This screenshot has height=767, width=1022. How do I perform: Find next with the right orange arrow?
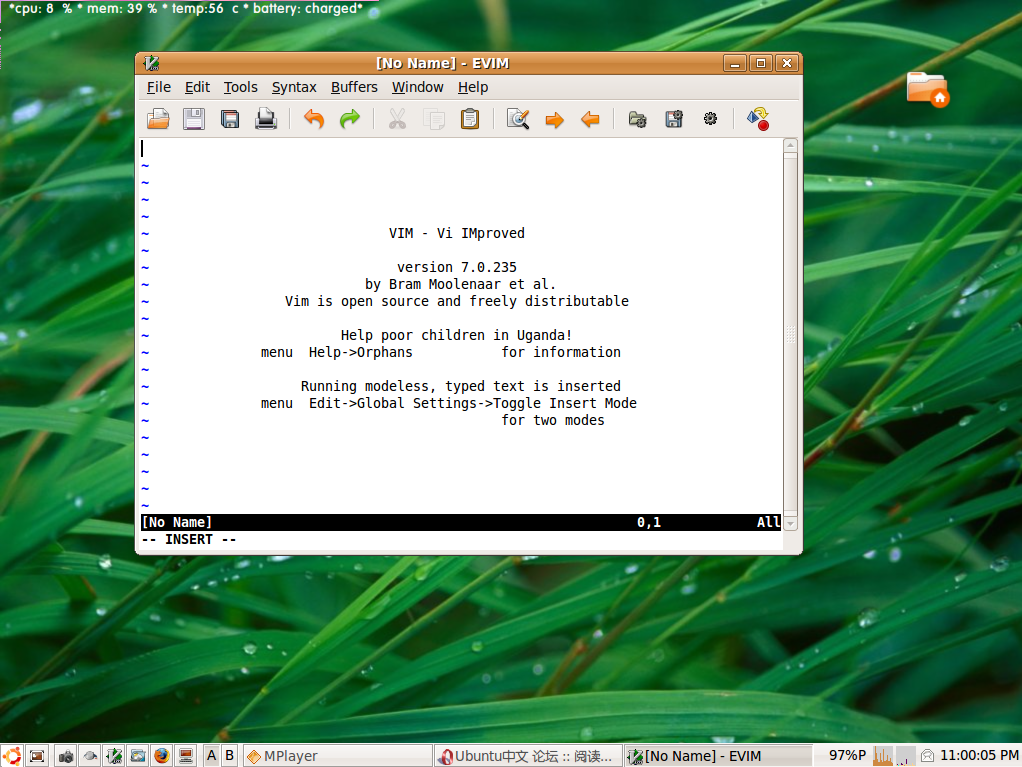[555, 120]
